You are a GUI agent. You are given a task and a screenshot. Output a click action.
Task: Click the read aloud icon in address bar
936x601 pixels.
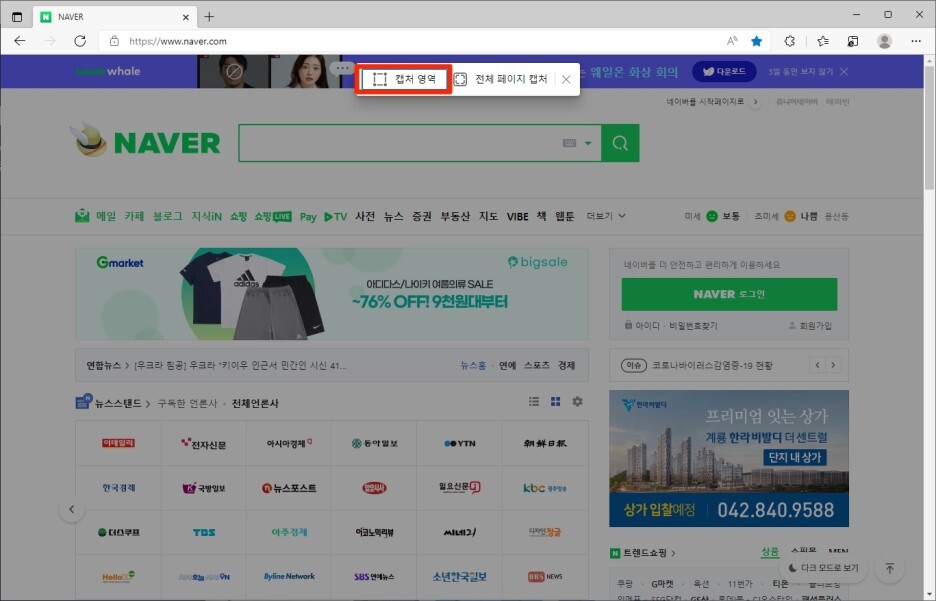point(732,41)
